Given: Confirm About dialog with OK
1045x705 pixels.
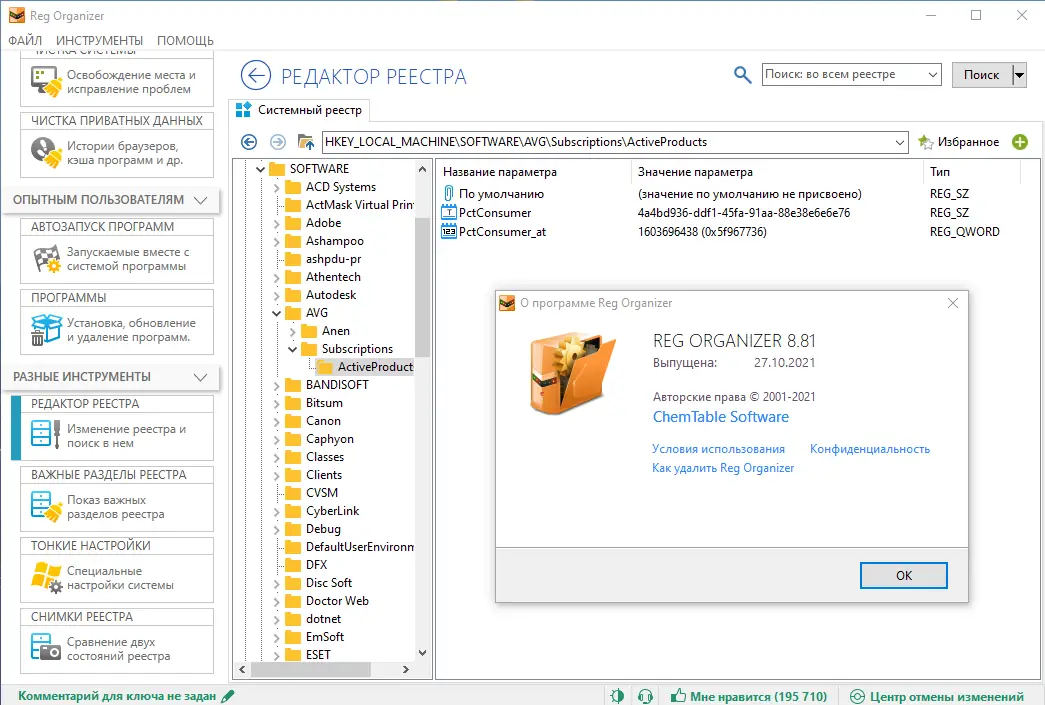Looking at the screenshot, I should click(x=903, y=575).
